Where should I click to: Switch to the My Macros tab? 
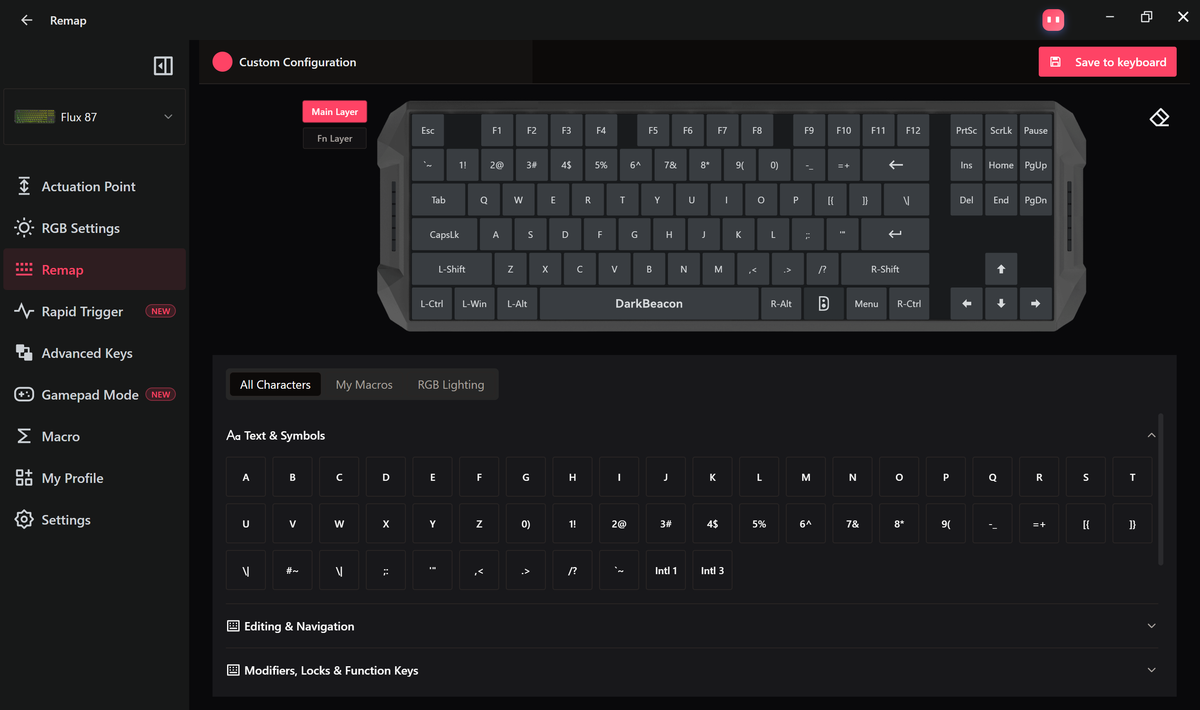click(364, 384)
